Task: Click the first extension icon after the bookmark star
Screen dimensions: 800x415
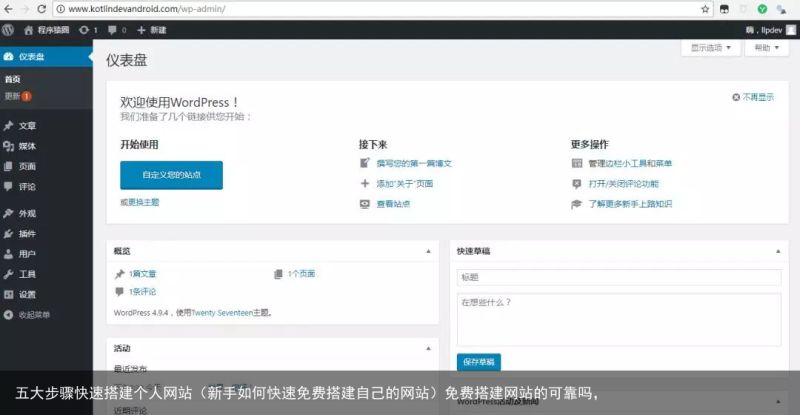Action: click(724, 9)
